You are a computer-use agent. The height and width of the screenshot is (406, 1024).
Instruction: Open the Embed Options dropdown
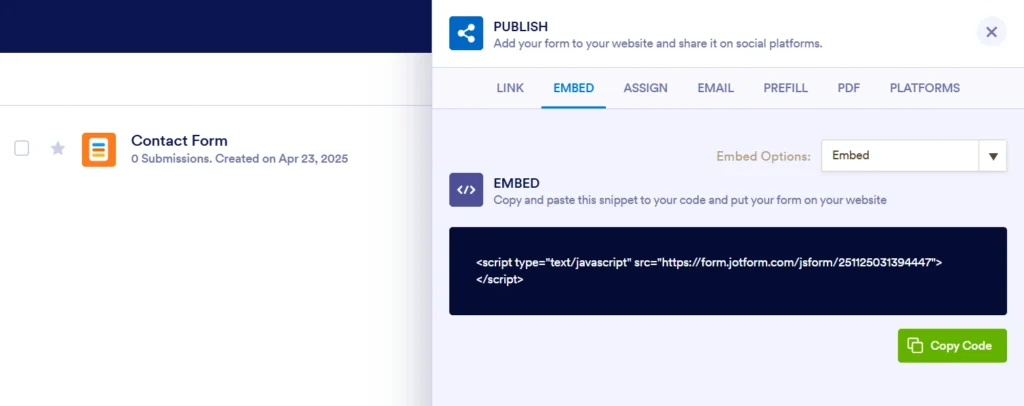tap(914, 156)
